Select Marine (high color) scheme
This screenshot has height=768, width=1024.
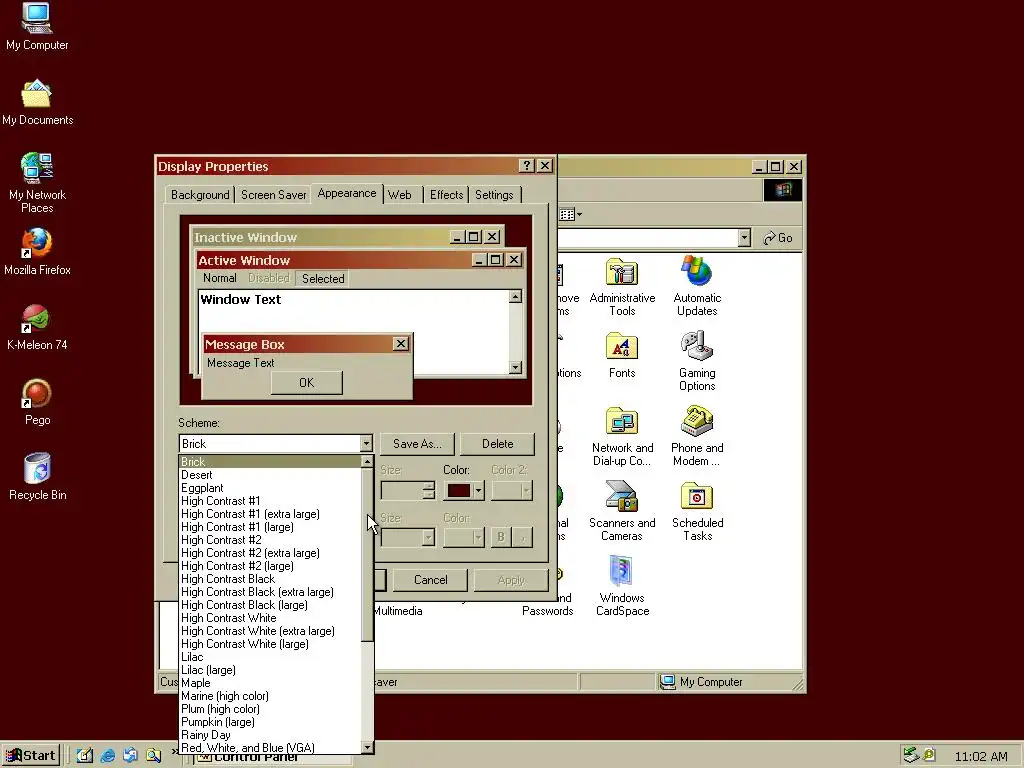270,696
